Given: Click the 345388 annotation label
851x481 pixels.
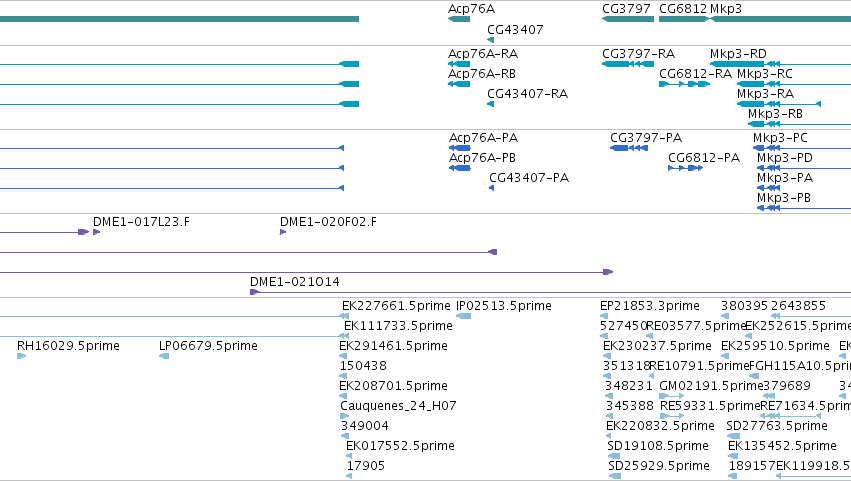Looking at the screenshot, I should tap(630, 406).
